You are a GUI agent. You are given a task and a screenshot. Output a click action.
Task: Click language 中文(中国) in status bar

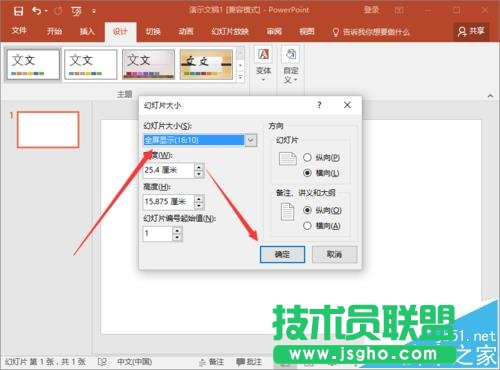(x=134, y=362)
